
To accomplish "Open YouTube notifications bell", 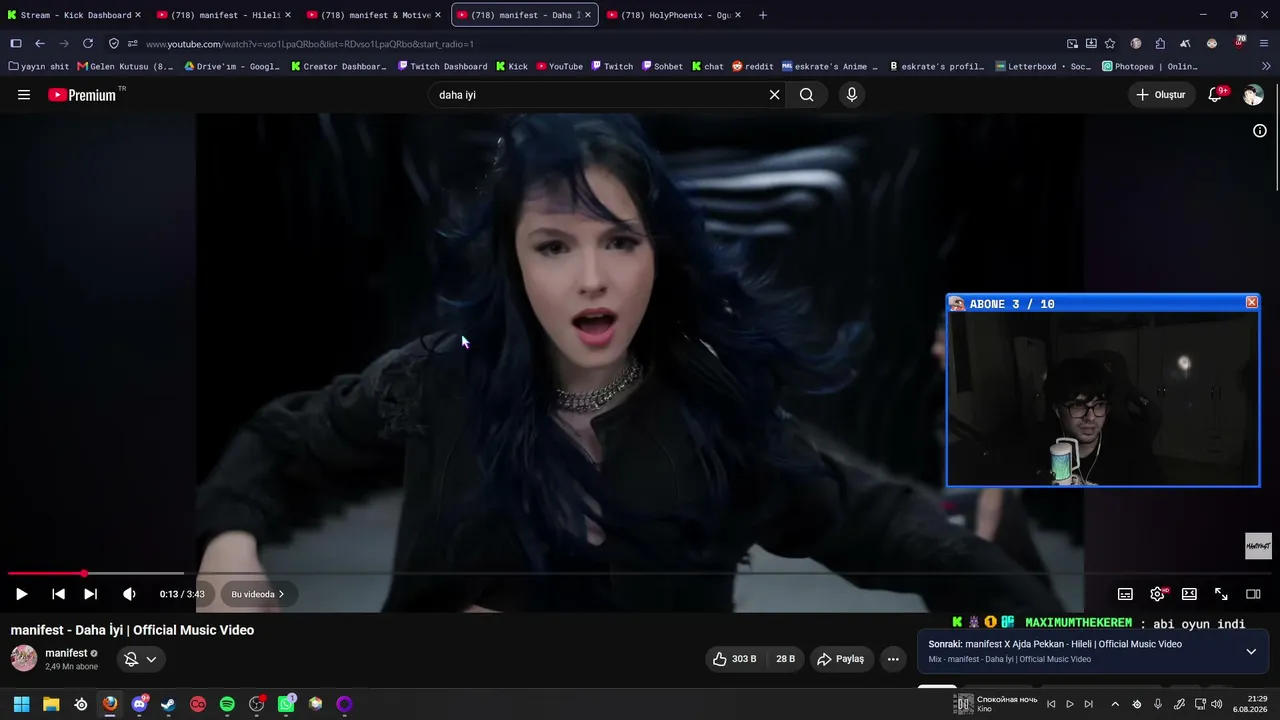I will (1216, 95).
